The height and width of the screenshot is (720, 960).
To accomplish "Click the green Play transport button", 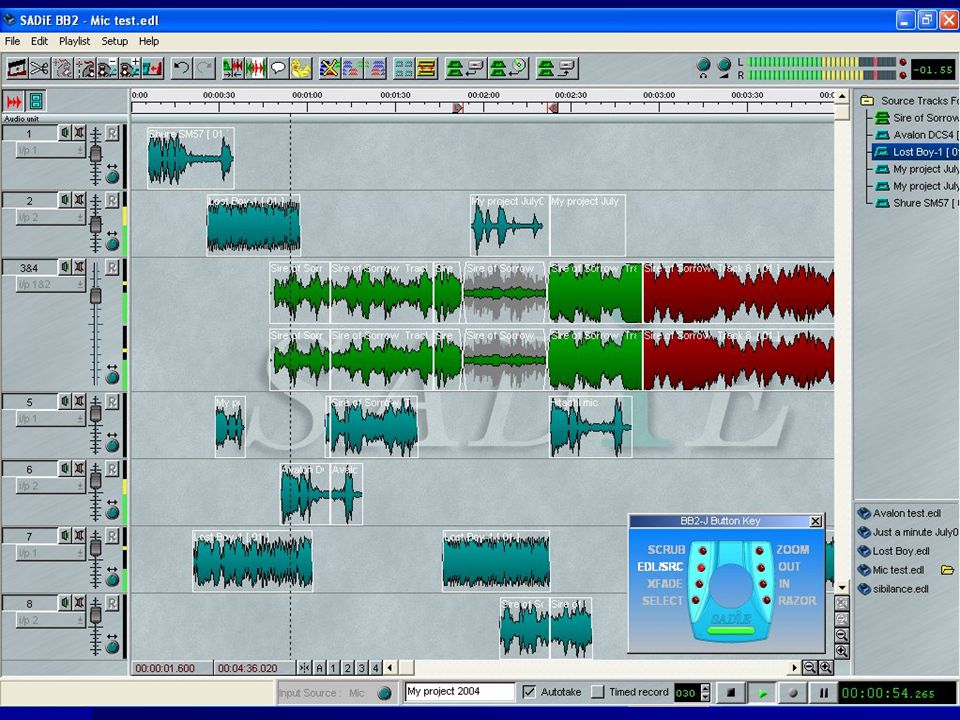I will click(762, 693).
